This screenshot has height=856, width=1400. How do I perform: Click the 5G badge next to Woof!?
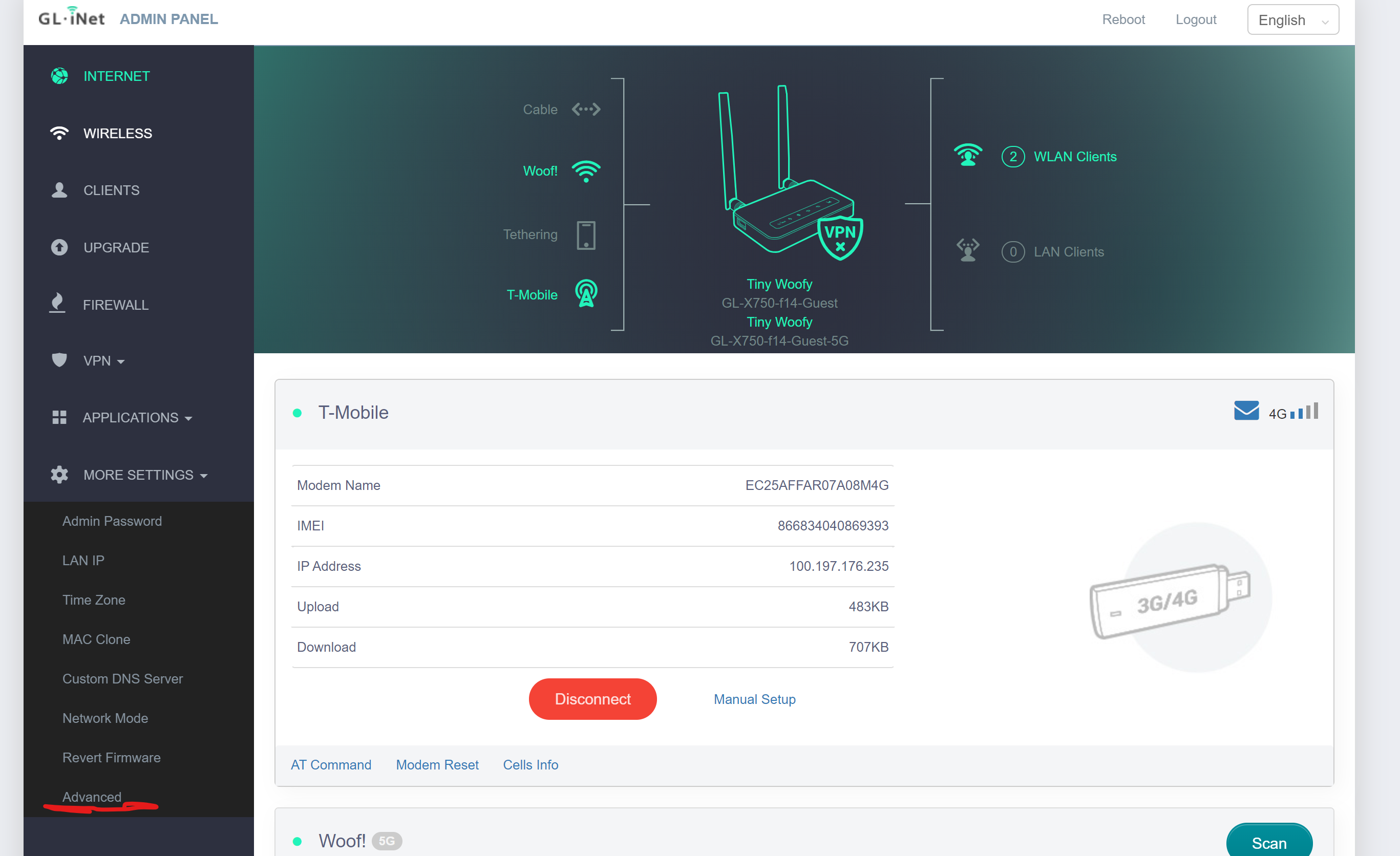pos(387,841)
